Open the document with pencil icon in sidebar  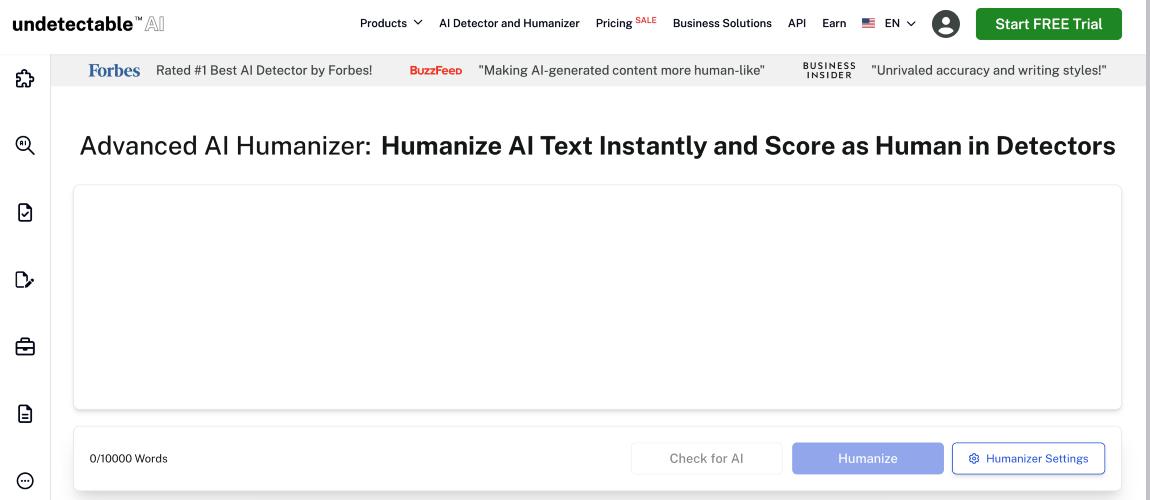(25, 280)
